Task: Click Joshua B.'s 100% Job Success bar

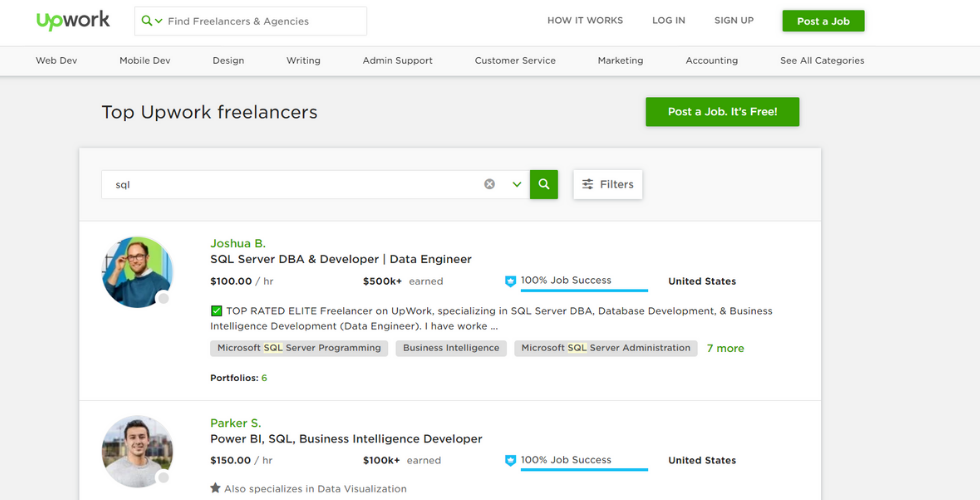Action: 584,290
